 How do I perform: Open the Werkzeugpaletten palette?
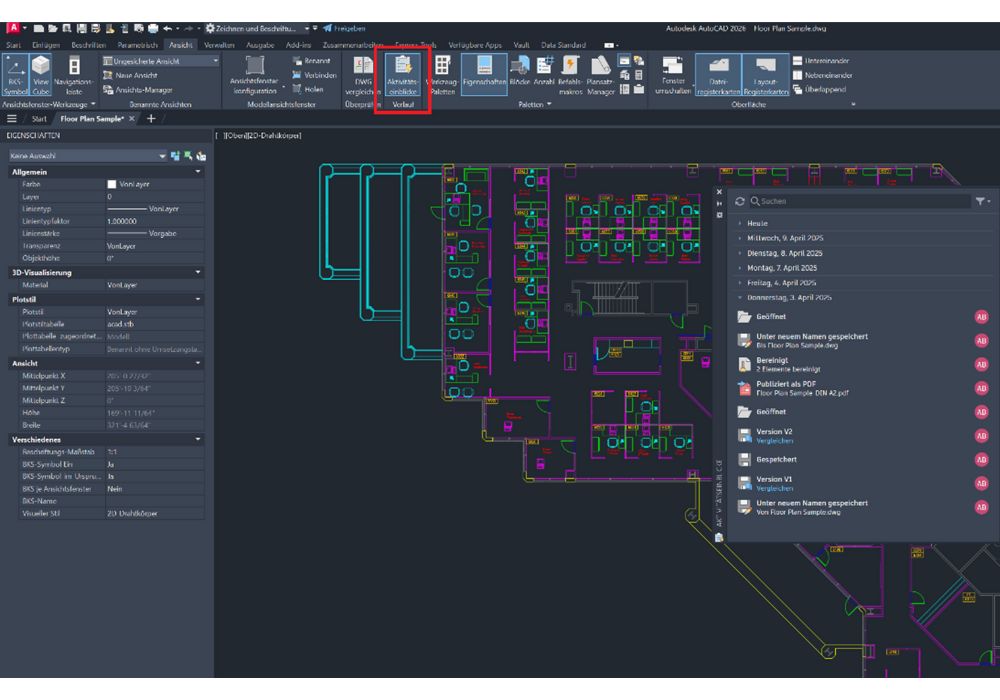tap(441, 77)
